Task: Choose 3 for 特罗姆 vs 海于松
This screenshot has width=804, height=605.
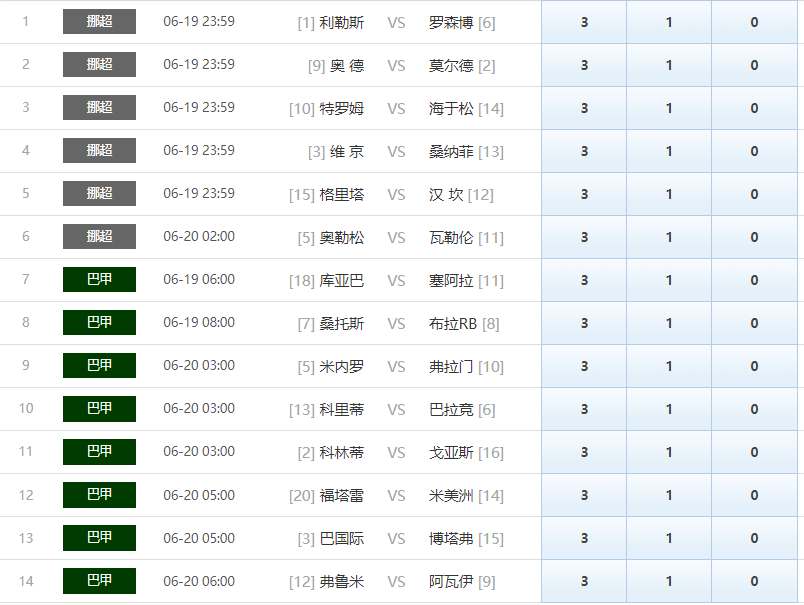Action: pyautogui.click(x=584, y=108)
